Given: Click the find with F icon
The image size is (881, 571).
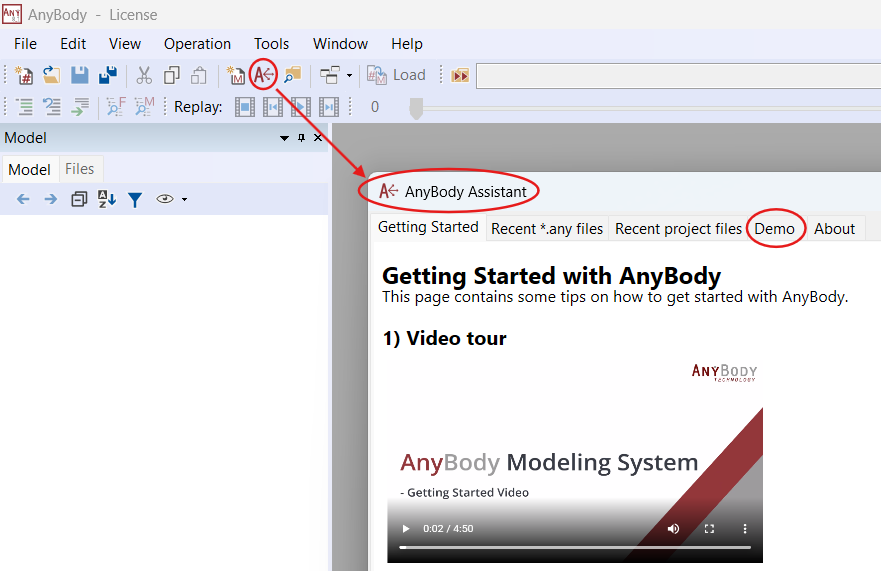Looking at the screenshot, I should click(116, 106).
